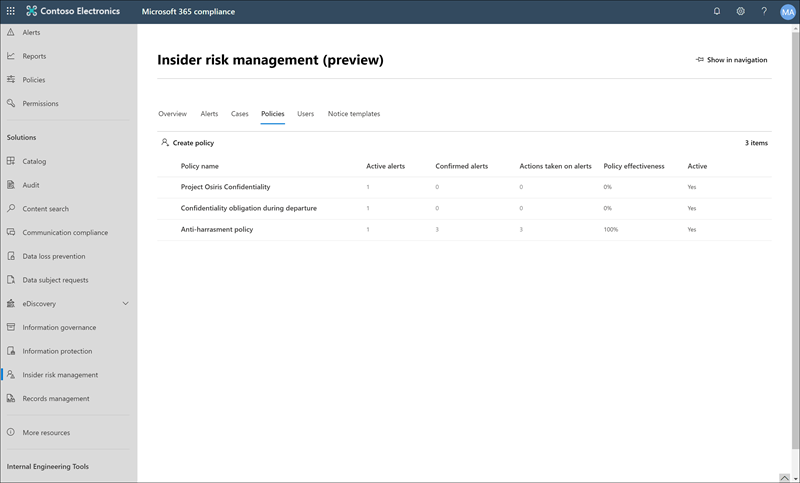
Task: Click the Information protection lock icon
Action: (x=11, y=351)
